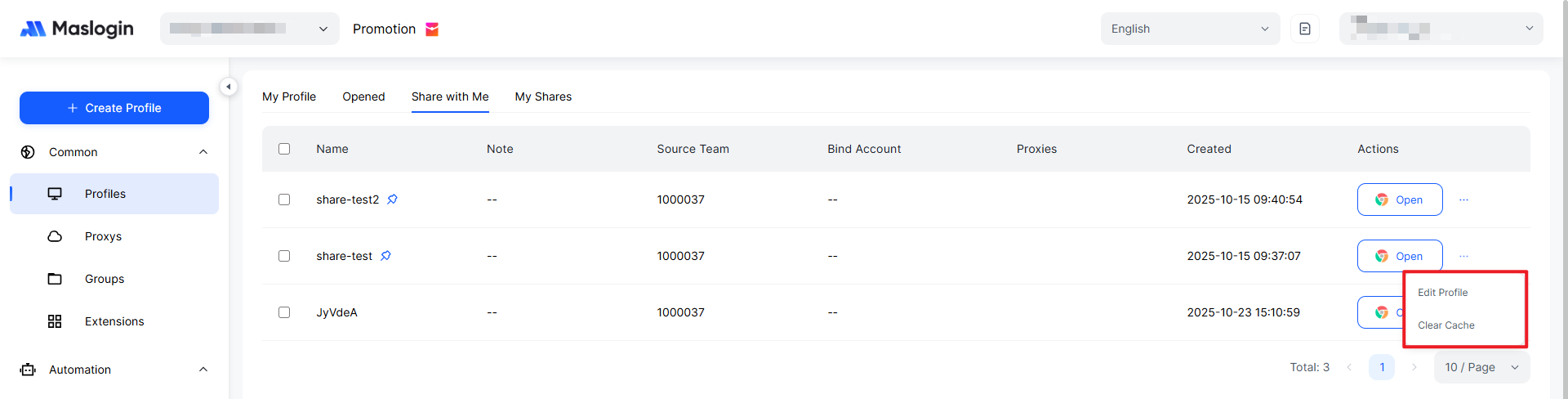Screen dimensions: 1568x399
Task: Select the Share with Me tab
Action: (450, 96)
